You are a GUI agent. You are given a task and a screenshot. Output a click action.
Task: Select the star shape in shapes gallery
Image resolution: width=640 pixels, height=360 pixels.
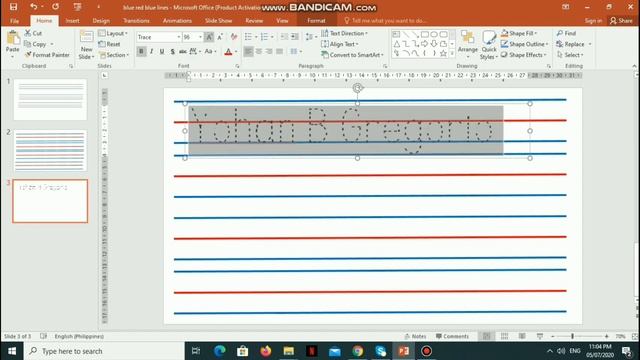coord(443,53)
